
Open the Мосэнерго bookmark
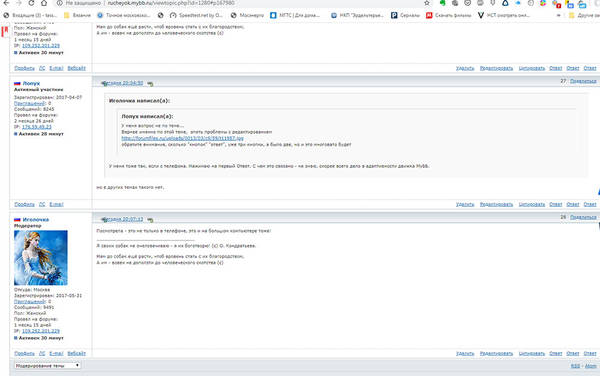(247, 15)
